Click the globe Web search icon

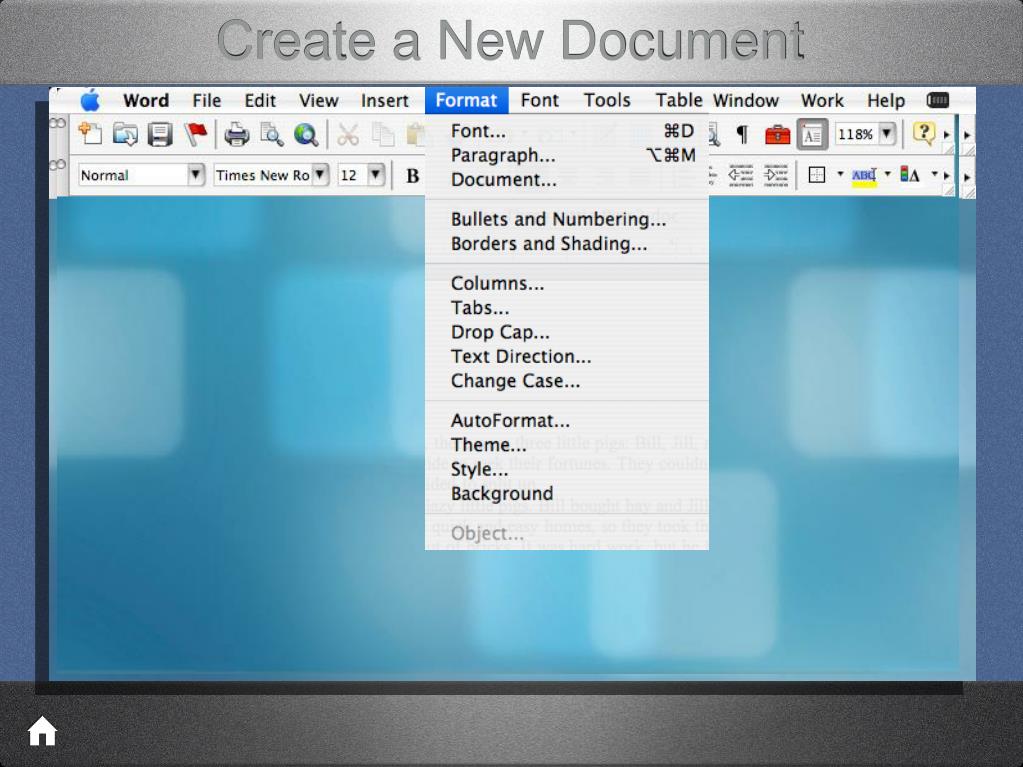[306, 134]
